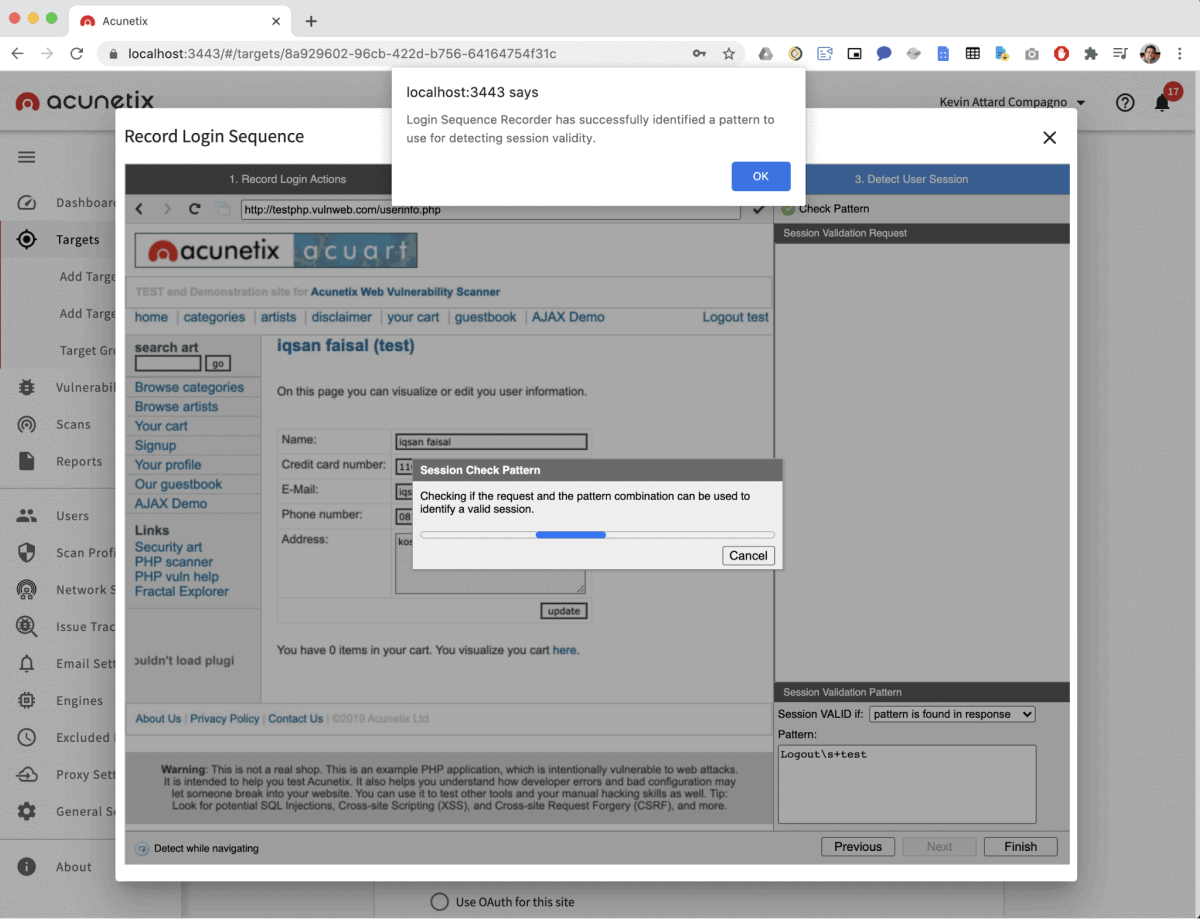This screenshot has width=1200, height=919.
Task: Click the checkmark icon beside recorder URL
Action: pos(758,209)
